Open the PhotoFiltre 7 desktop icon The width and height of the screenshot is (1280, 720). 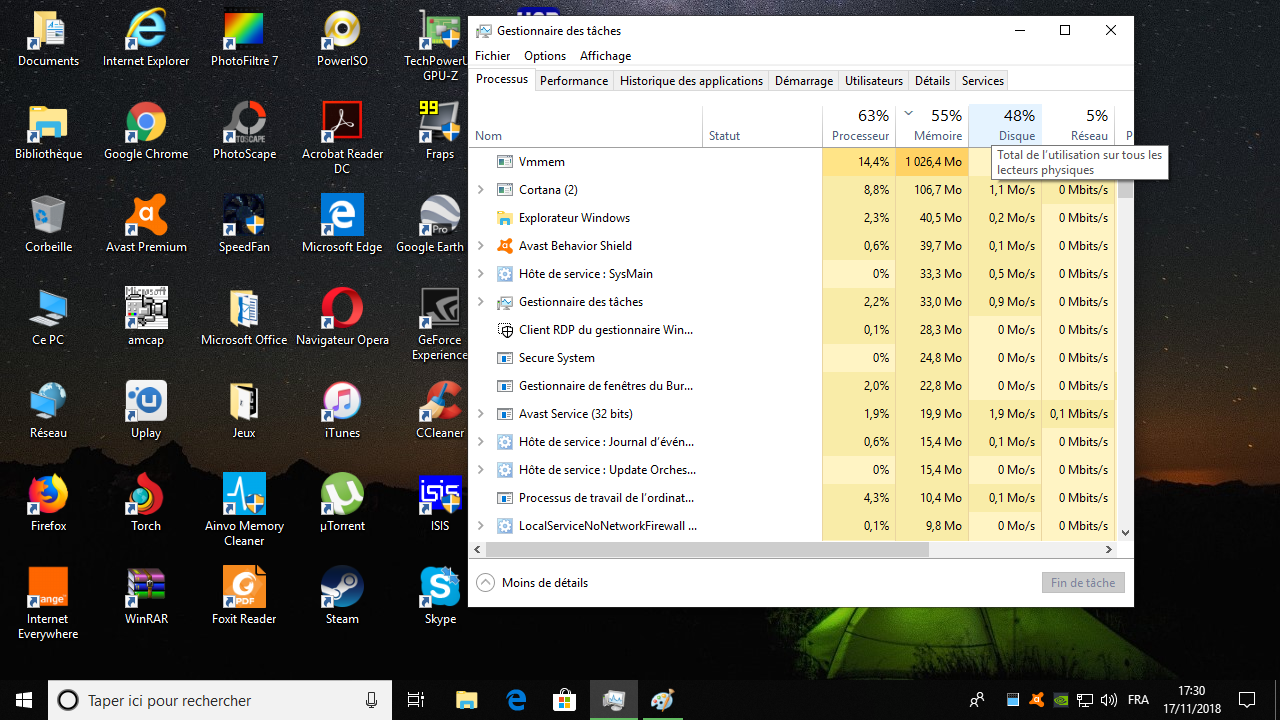coord(244,40)
